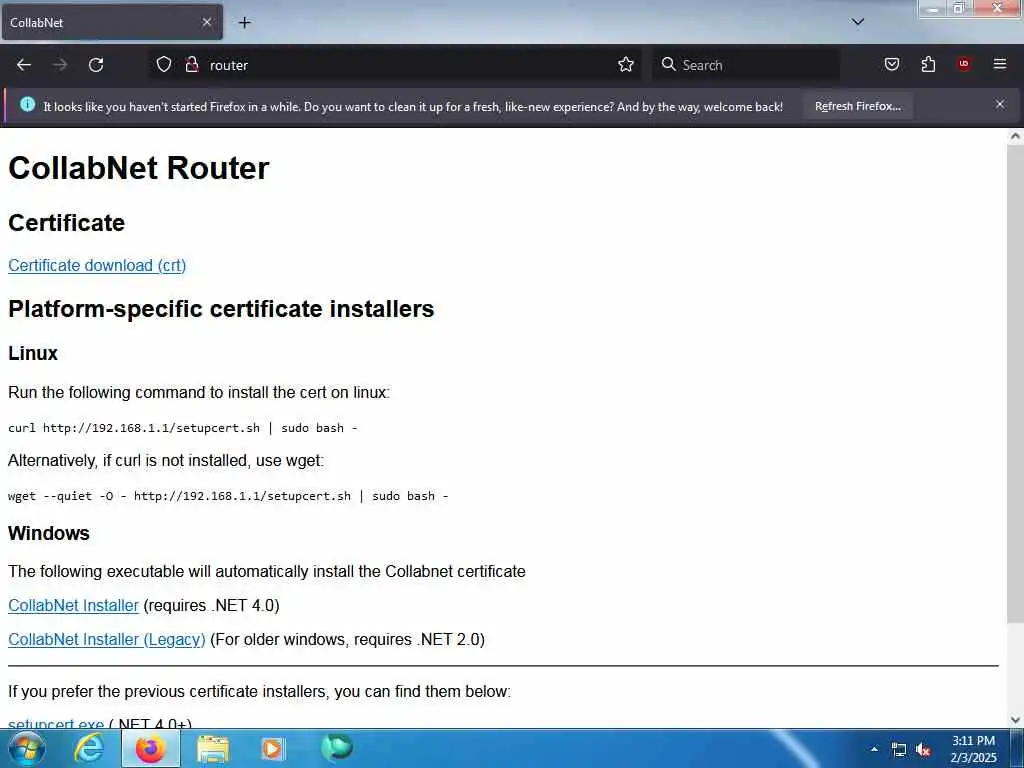Click the wget setupcert.sh command text

pos(228,496)
